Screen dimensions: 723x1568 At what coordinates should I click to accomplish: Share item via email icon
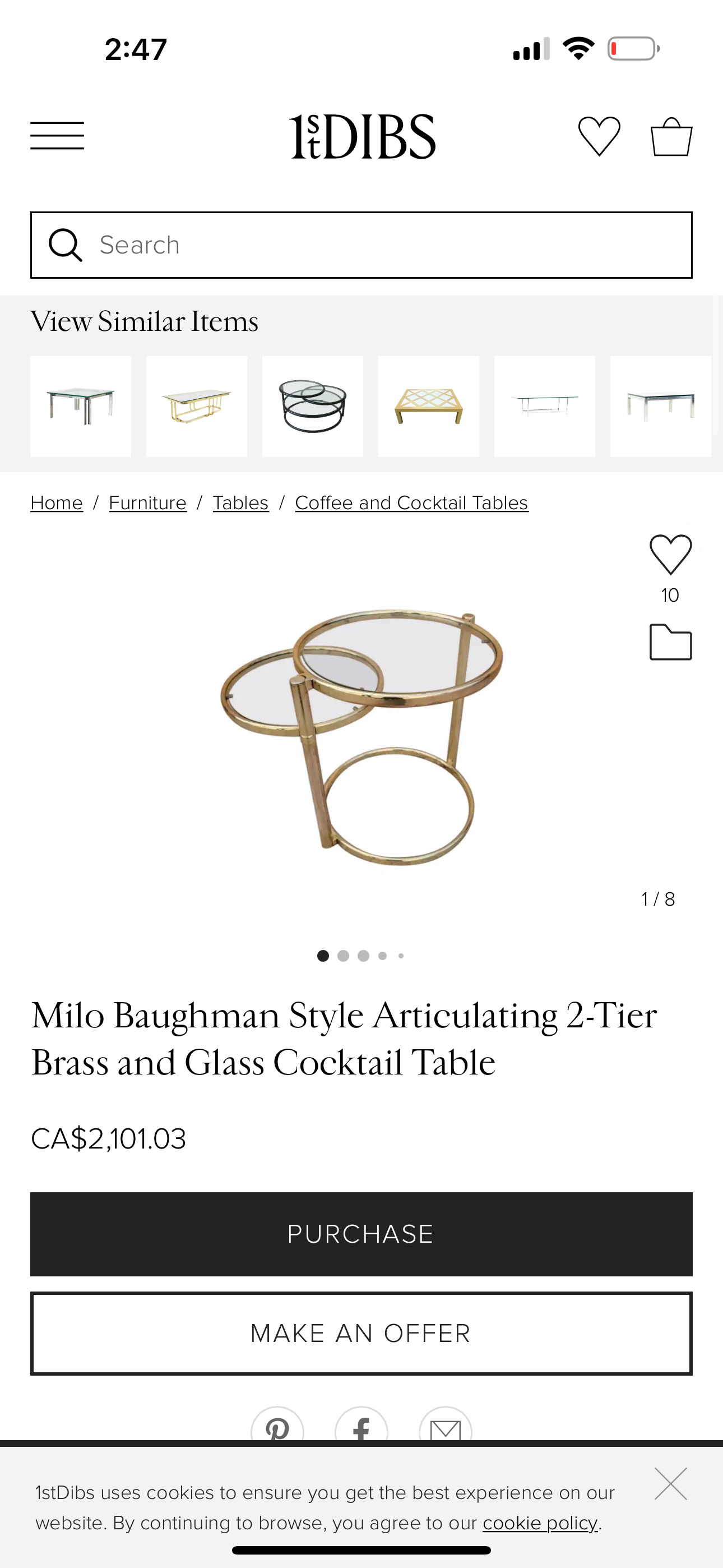(x=446, y=1427)
